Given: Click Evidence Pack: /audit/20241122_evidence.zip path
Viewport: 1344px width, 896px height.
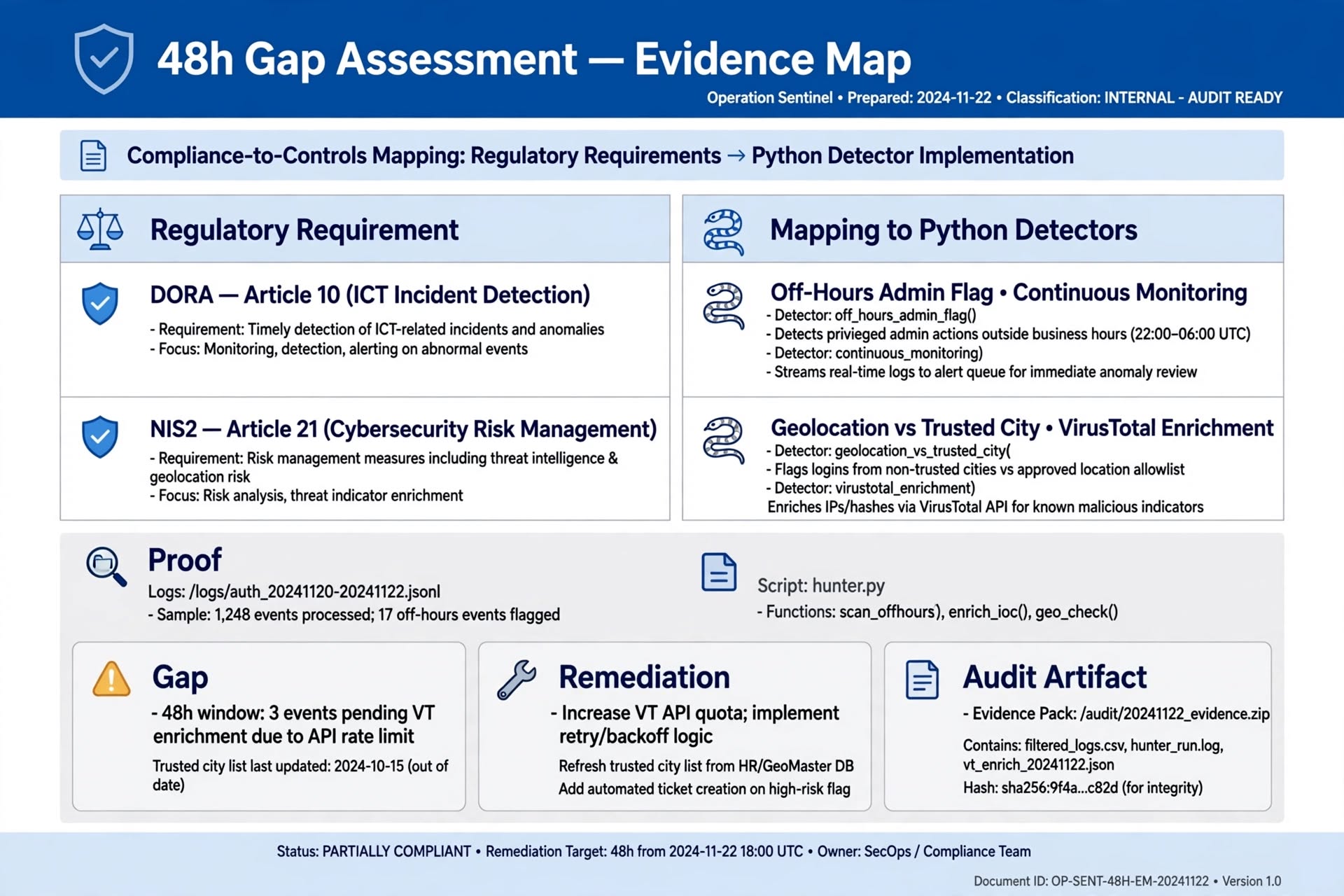Looking at the screenshot, I should 1116,713.
